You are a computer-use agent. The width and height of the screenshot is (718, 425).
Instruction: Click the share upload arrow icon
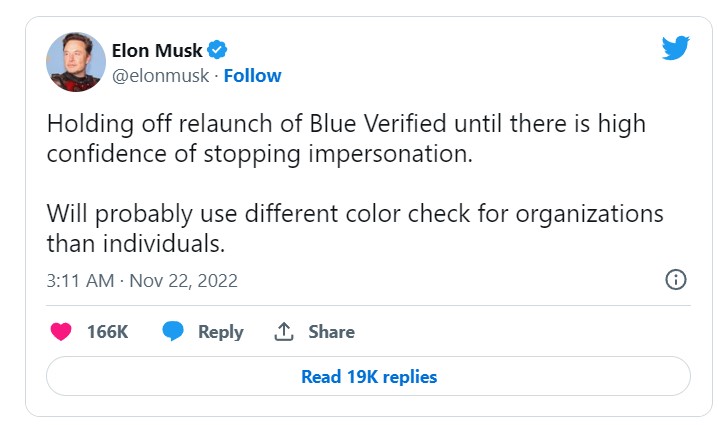(283, 332)
